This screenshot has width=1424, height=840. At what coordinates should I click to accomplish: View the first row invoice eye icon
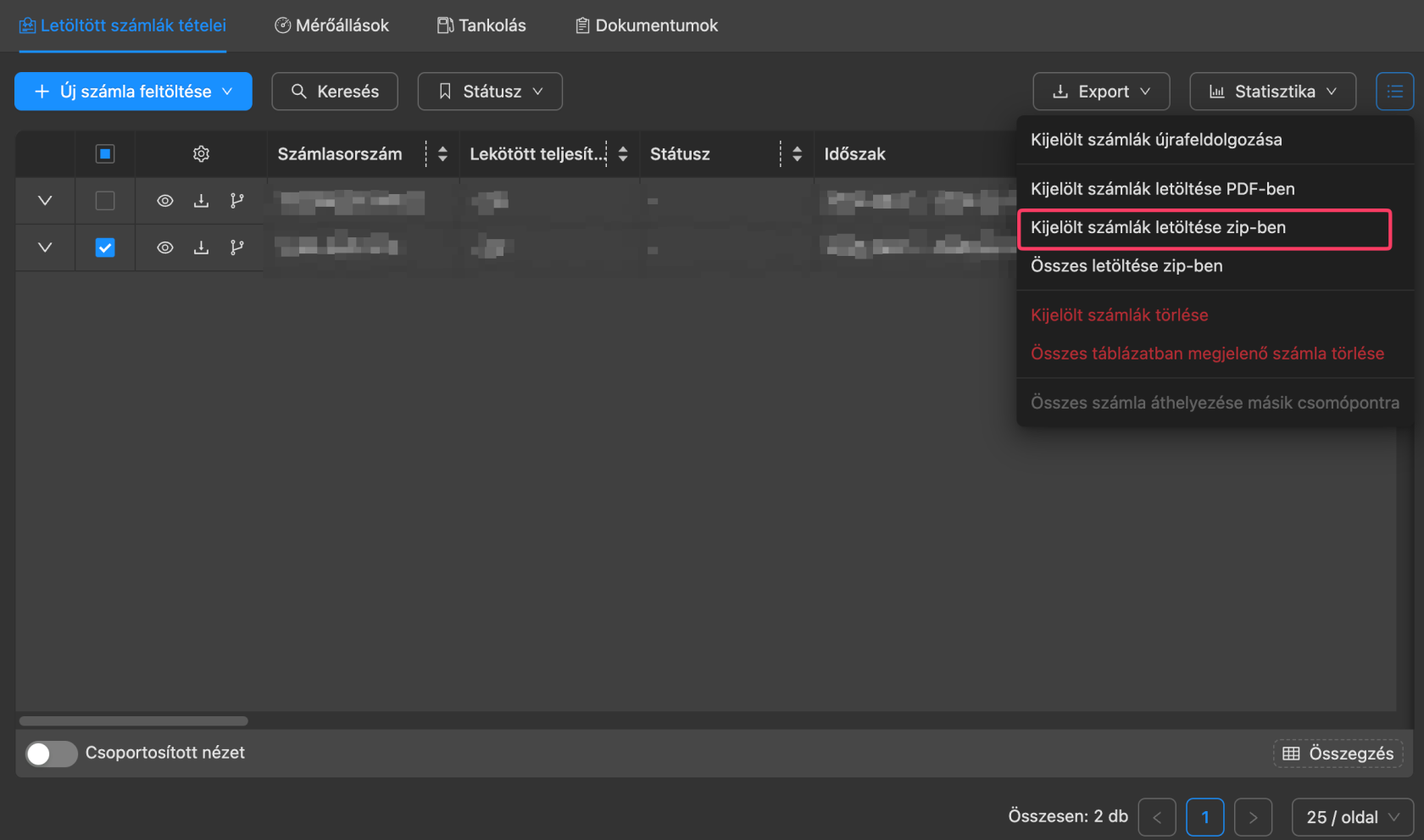tap(165, 201)
